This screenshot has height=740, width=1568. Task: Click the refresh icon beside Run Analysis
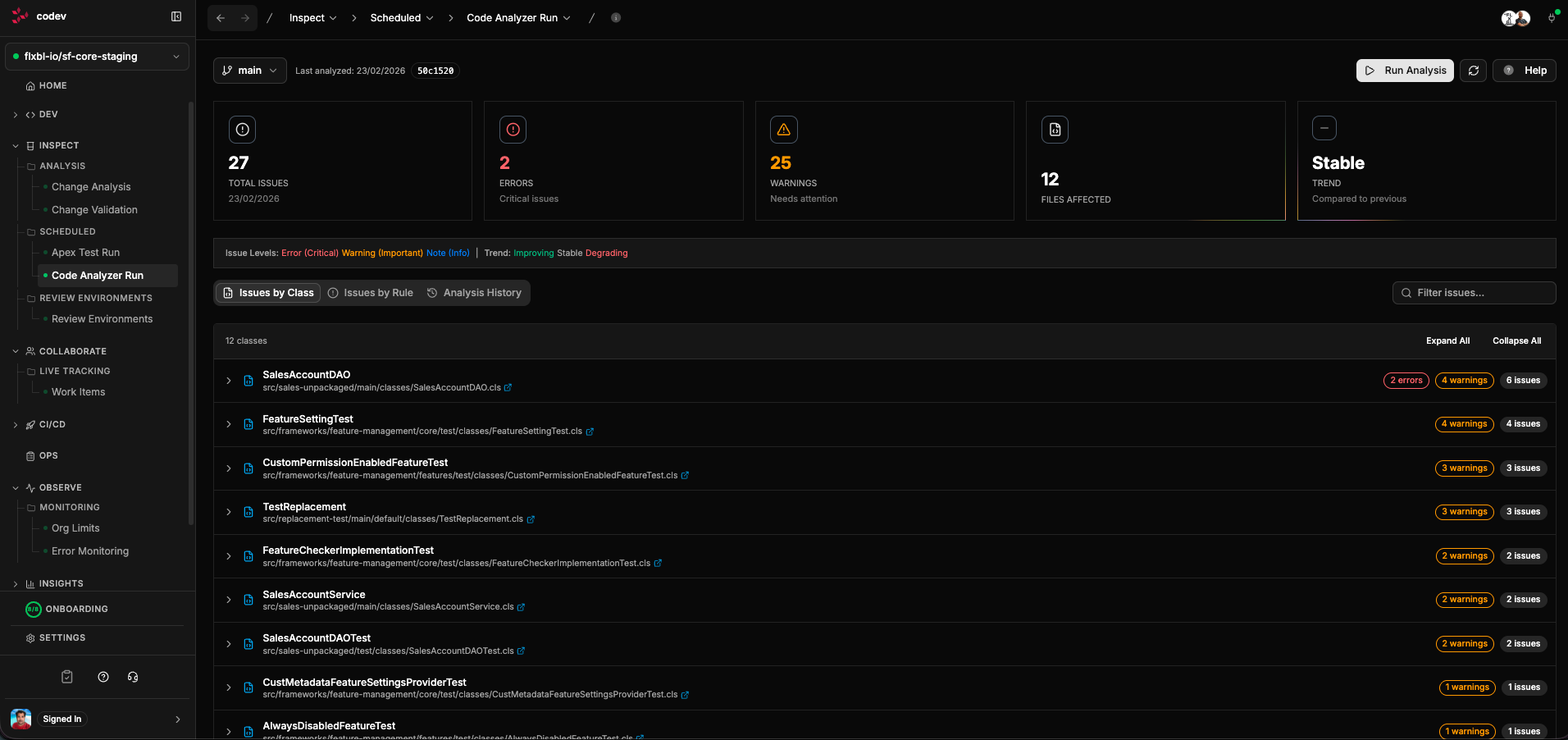click(x=1474, y=71)
